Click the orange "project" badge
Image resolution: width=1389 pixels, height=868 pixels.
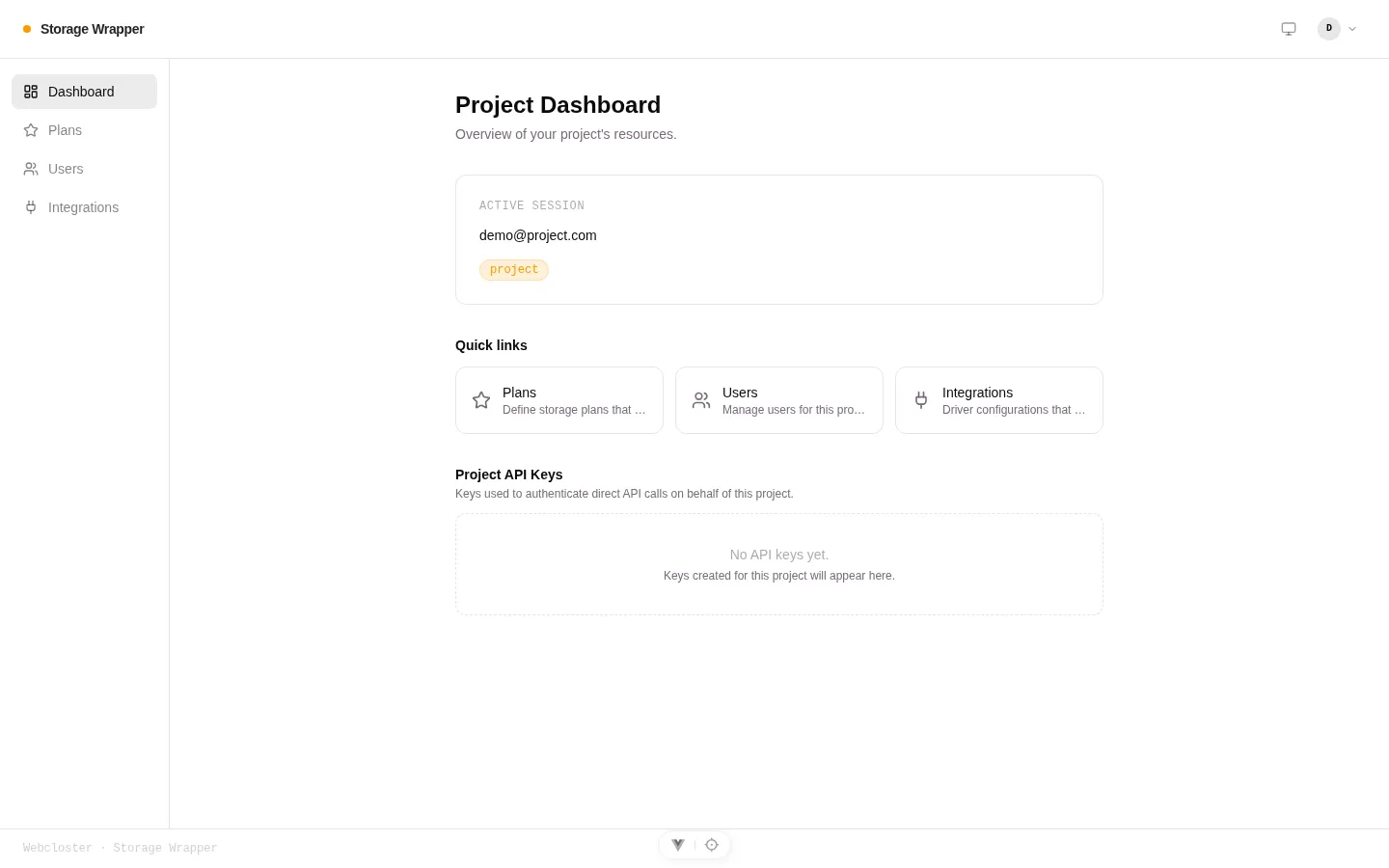point(514,270)
